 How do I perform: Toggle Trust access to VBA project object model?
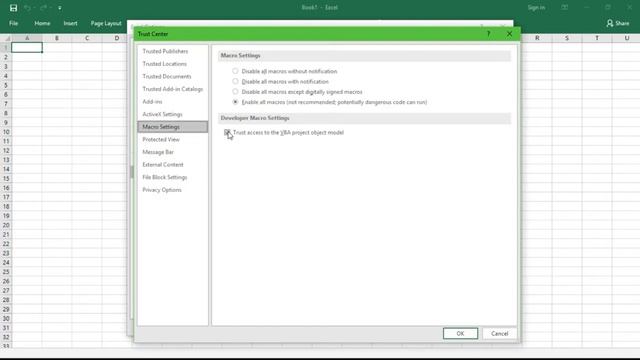(227, 132)
